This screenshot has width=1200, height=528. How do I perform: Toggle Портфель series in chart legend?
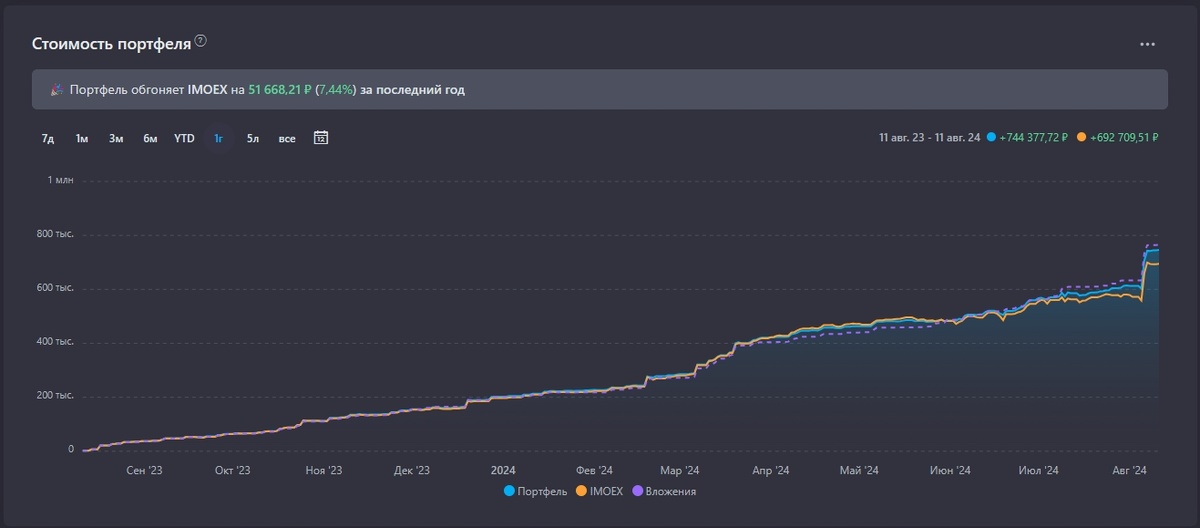point(538,491)
